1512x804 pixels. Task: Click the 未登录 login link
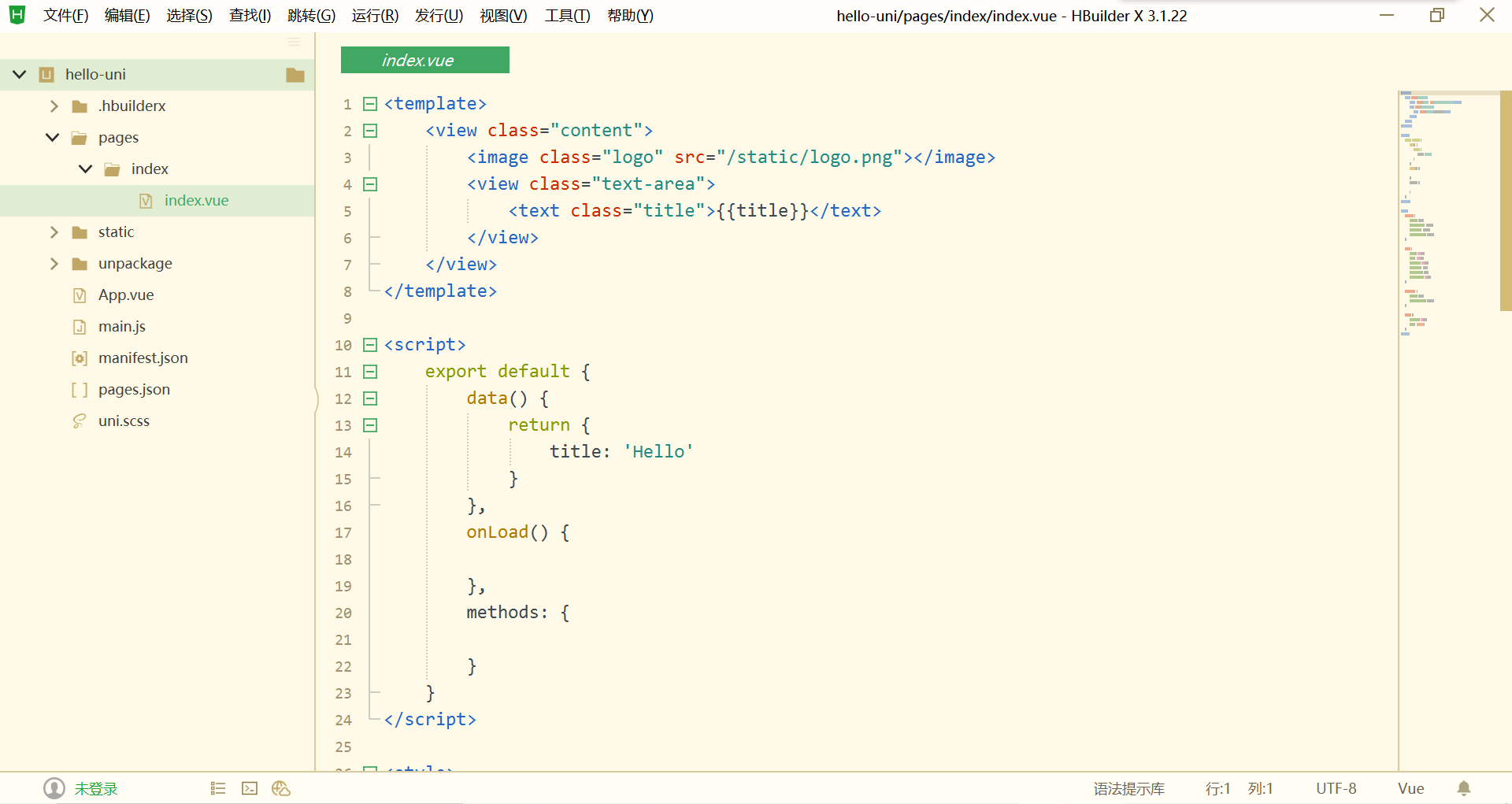tap(96, 788)
